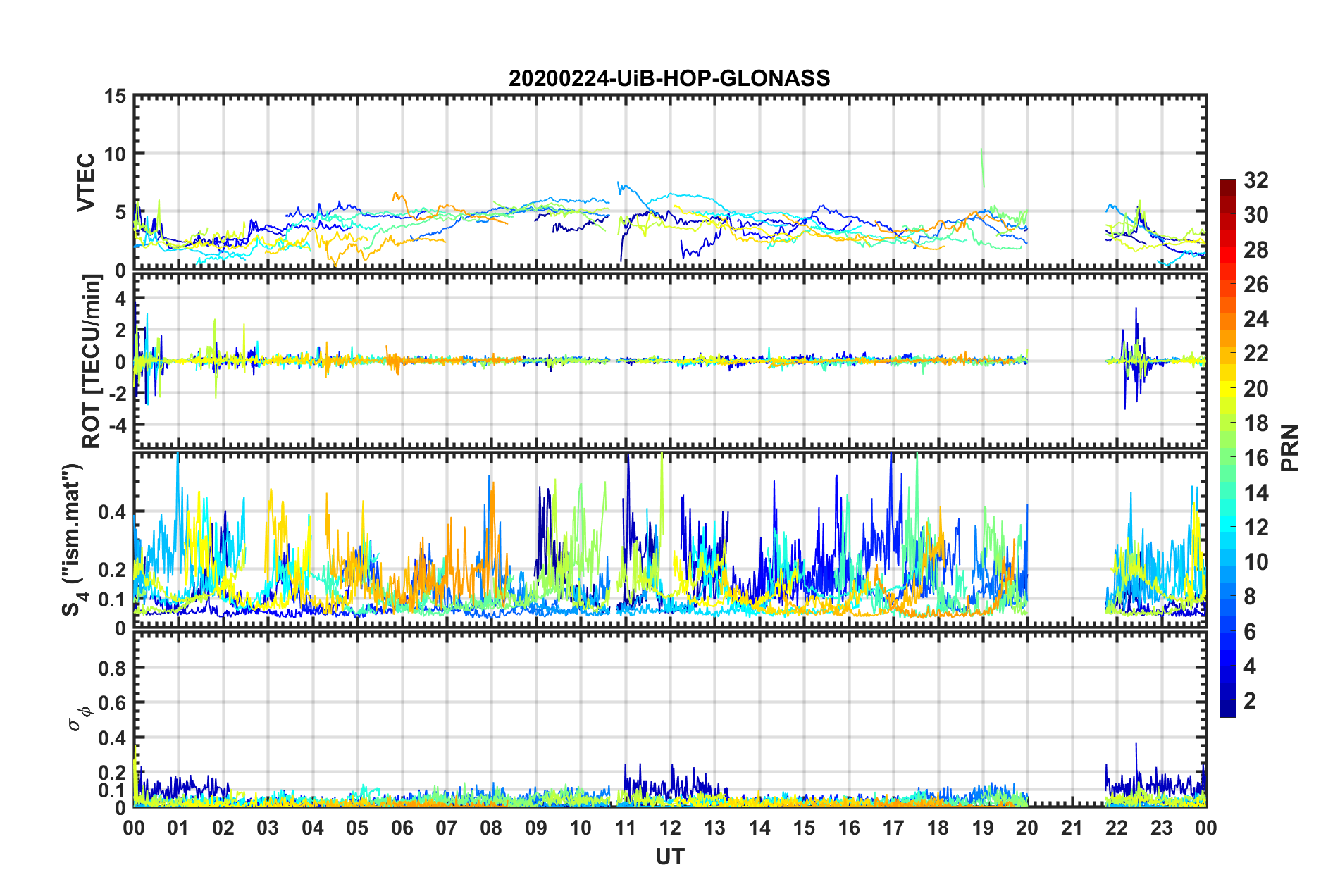Click colorbar tick value 2

coord(1250,700)
